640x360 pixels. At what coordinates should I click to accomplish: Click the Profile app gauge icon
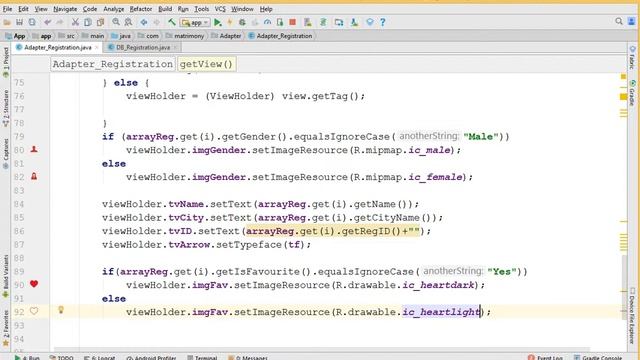[267, 22]
